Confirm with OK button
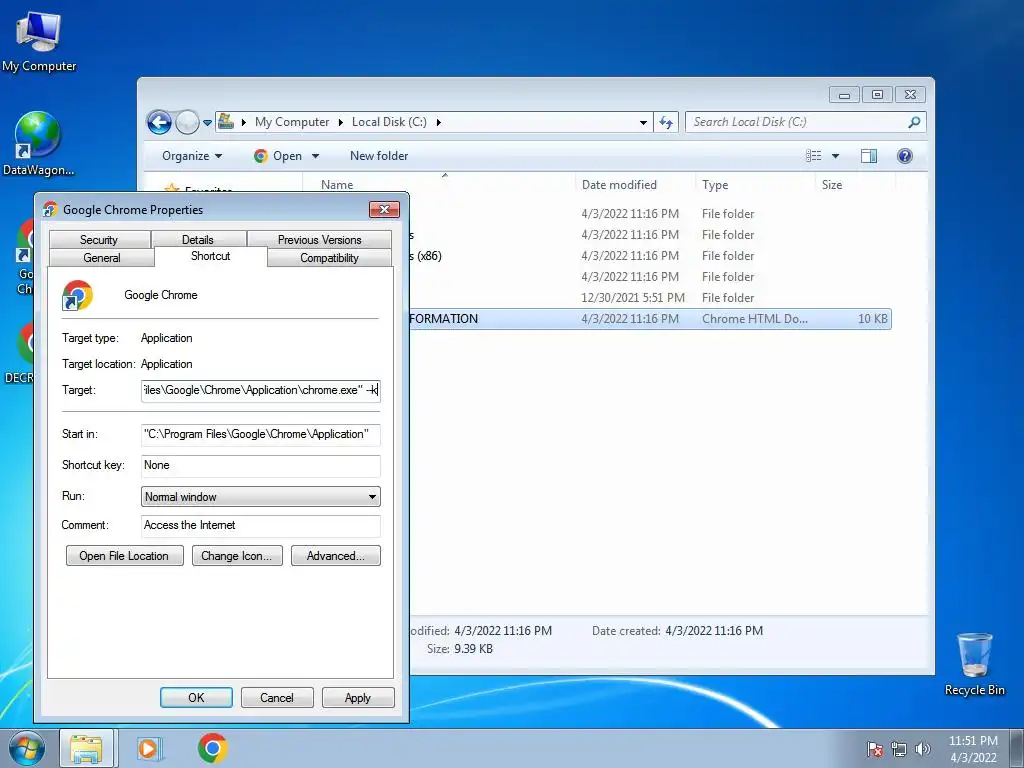 point(196,697)
